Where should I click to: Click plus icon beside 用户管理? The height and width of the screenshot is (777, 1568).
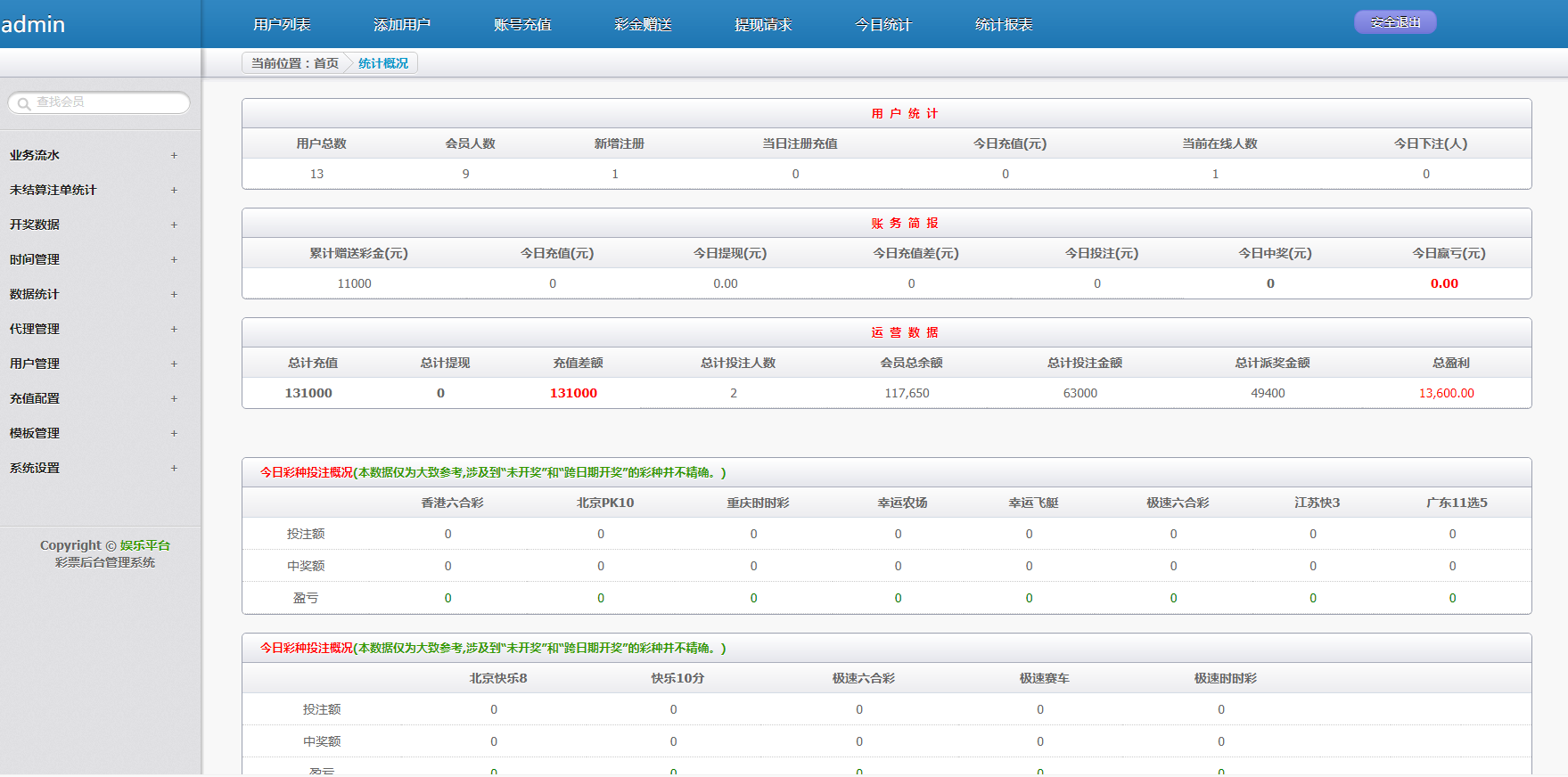(x=174, y=364)
